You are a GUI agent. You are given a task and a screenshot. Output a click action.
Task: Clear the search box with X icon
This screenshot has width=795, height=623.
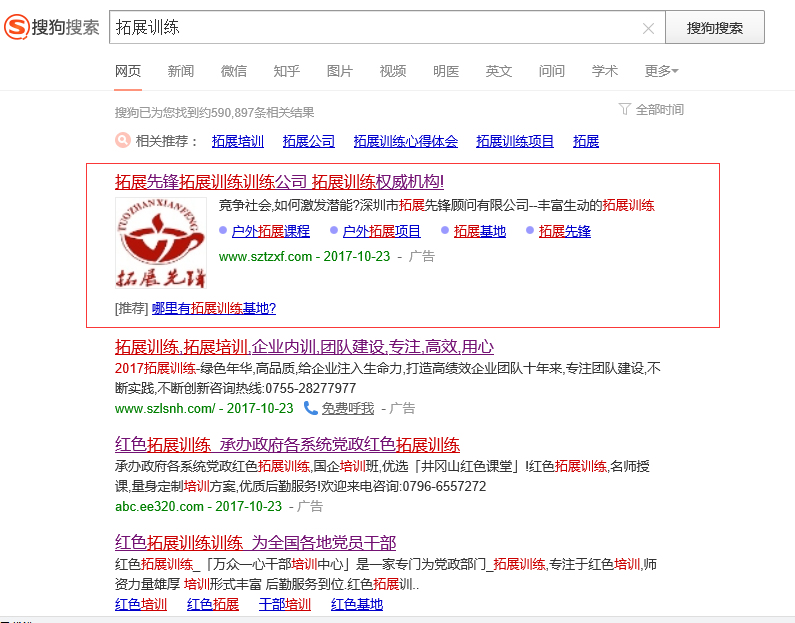[648, 28]
